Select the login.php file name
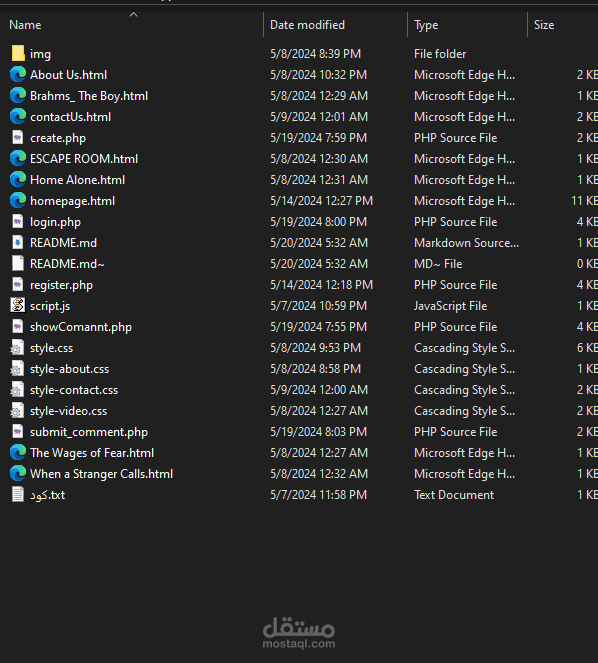 click(x=55, y=222)
